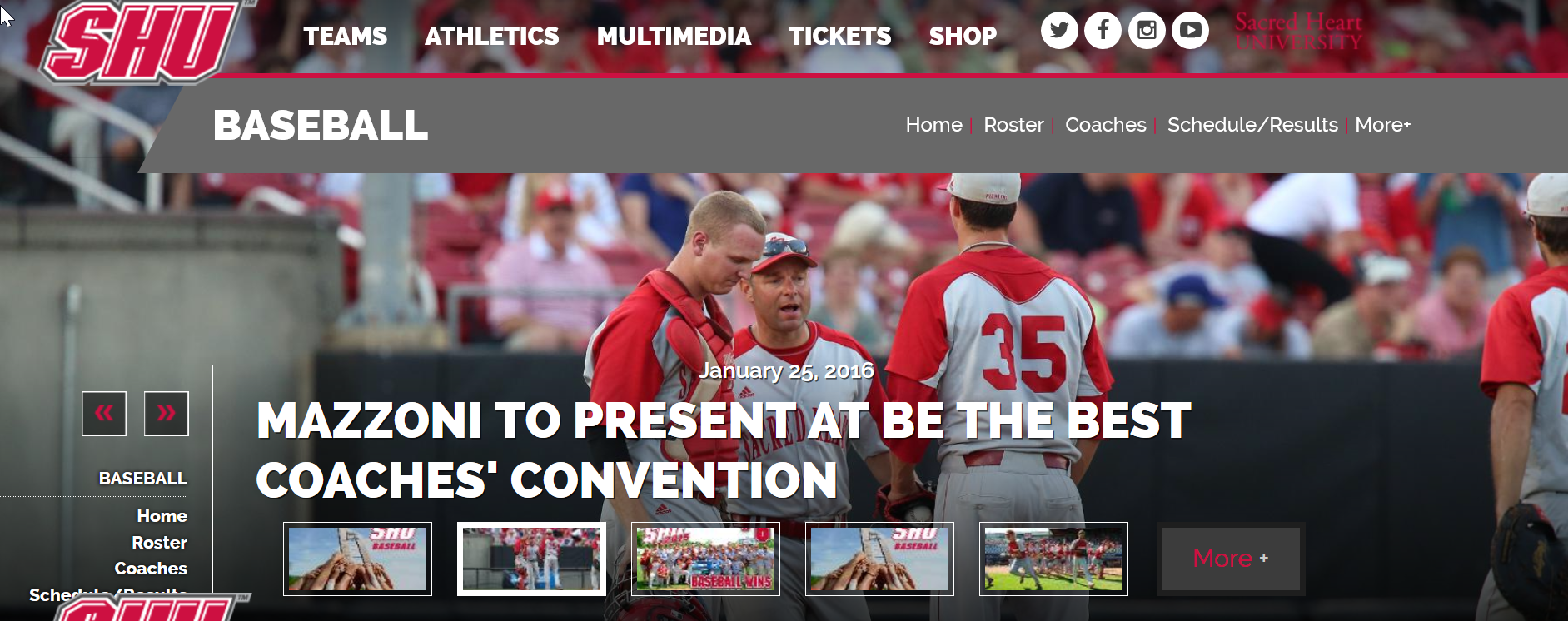The image size is (1568, 621).
Task: Open Schedule/Results in Baseball header
Action: 1252,125
